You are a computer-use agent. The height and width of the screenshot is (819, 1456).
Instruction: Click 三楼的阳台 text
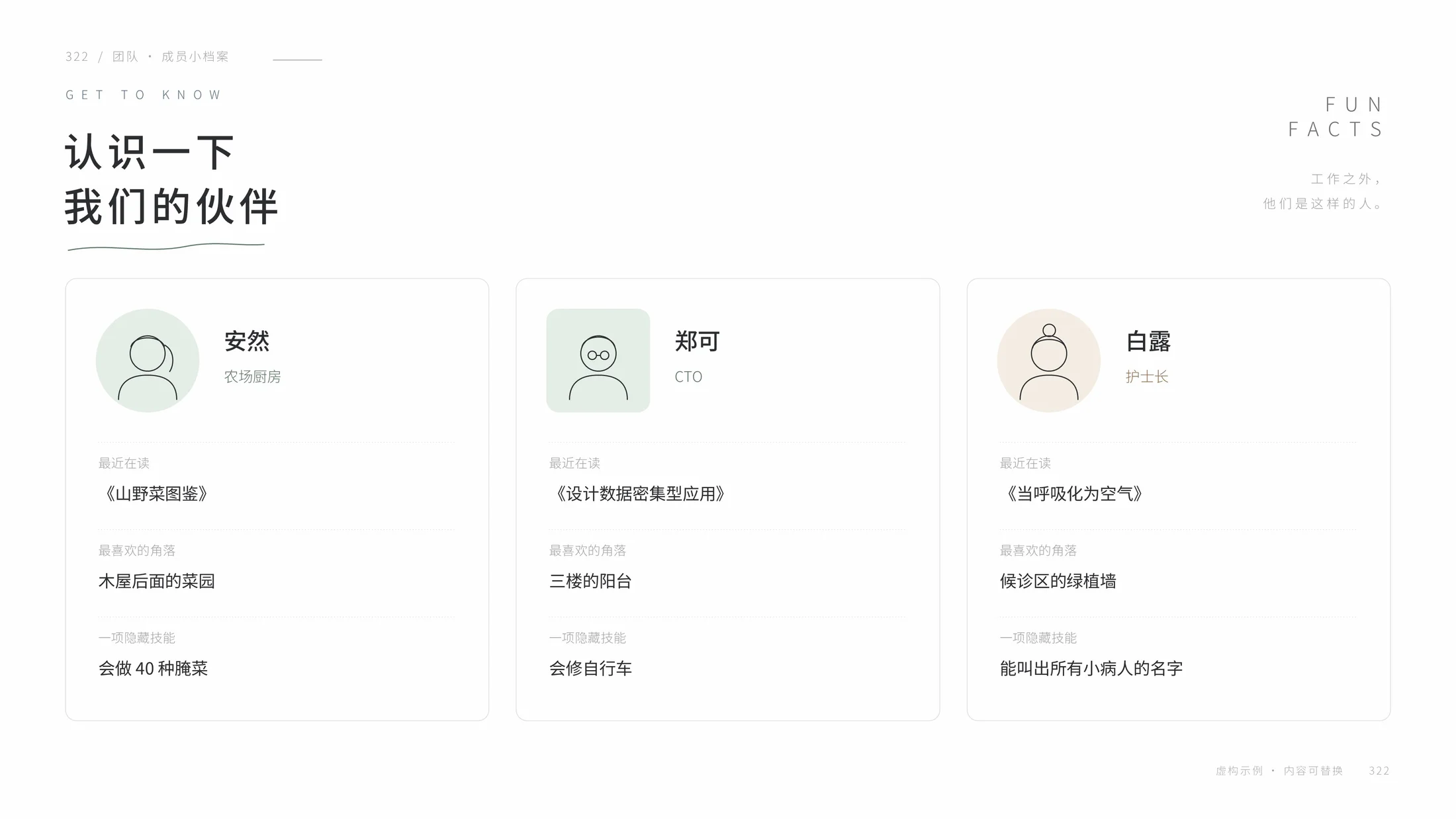click(x=590, y=581)
